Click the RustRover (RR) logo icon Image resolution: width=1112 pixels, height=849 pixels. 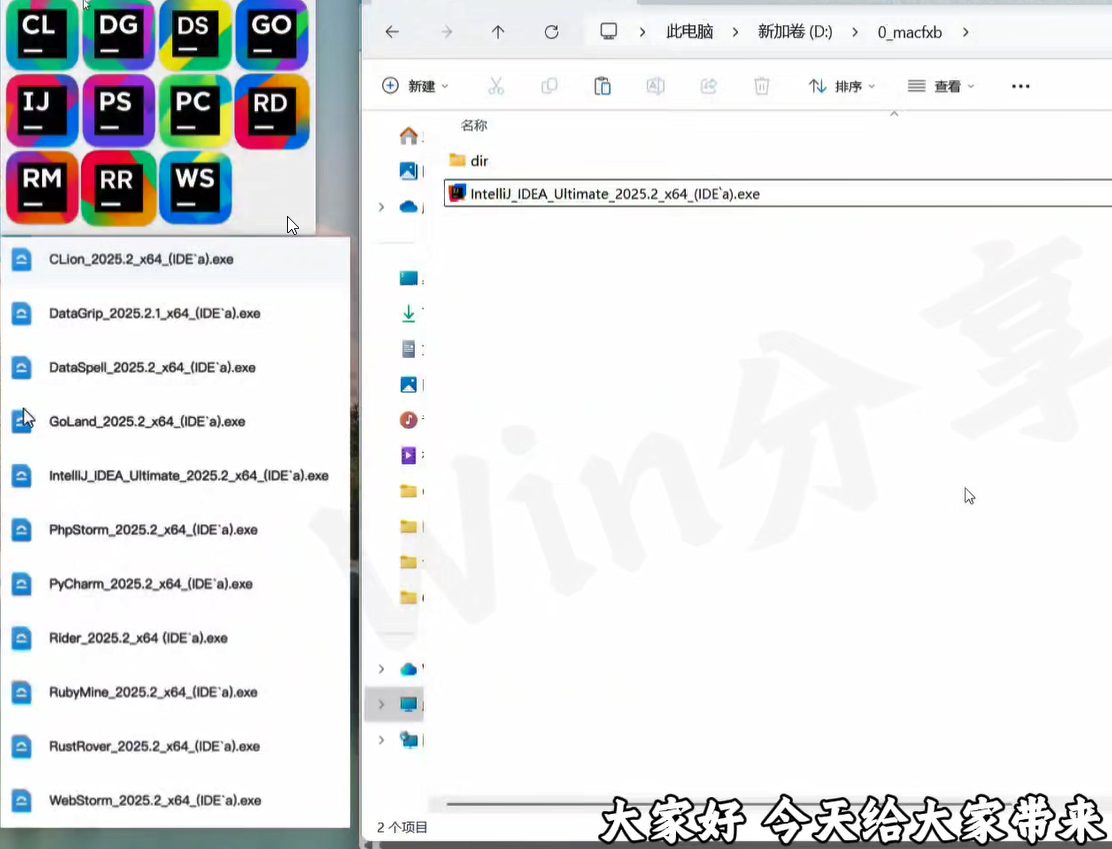tap(118, 187)
